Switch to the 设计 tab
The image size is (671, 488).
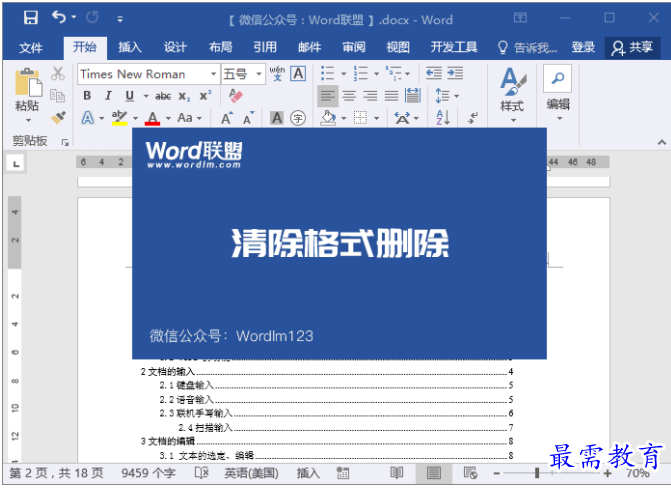click(175, 47)
